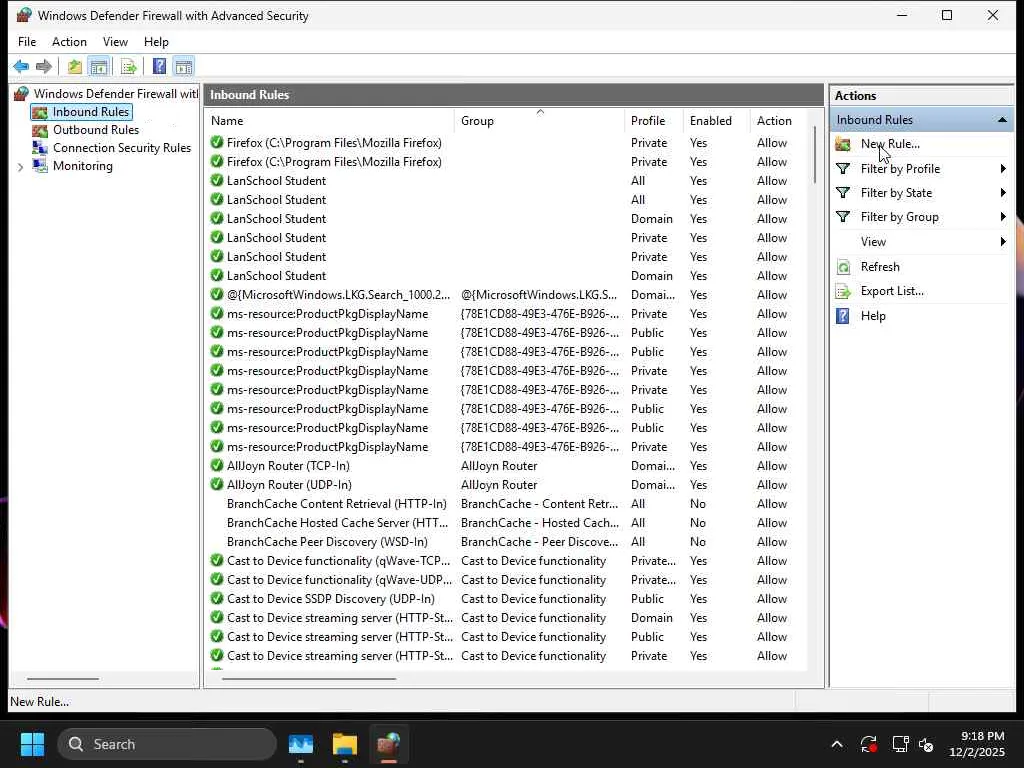Click the rules list horizontal scrollbar thumb
The width and height of the screenshot is (1024, 768).
pyautogui.click(x=309, y=679)
